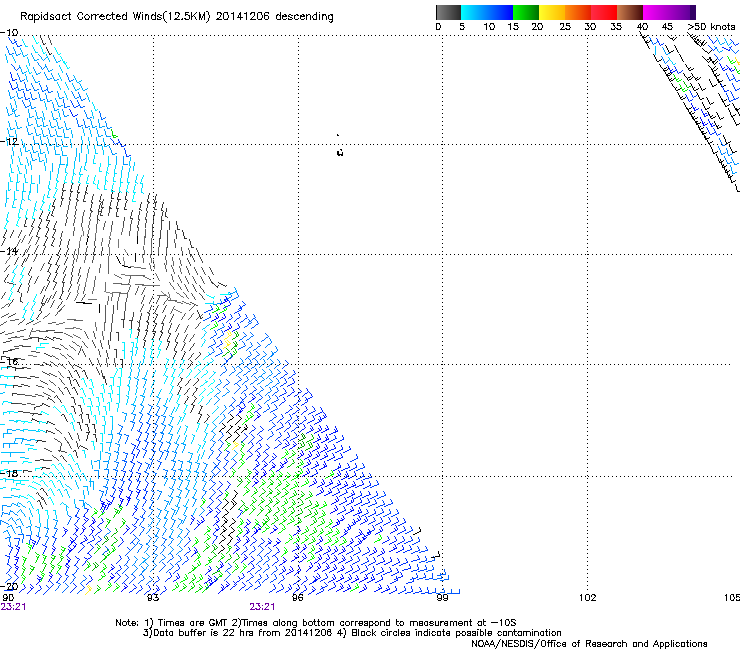Click the '-18' latitude axis label
740x650 pixels.
point(9,473)
